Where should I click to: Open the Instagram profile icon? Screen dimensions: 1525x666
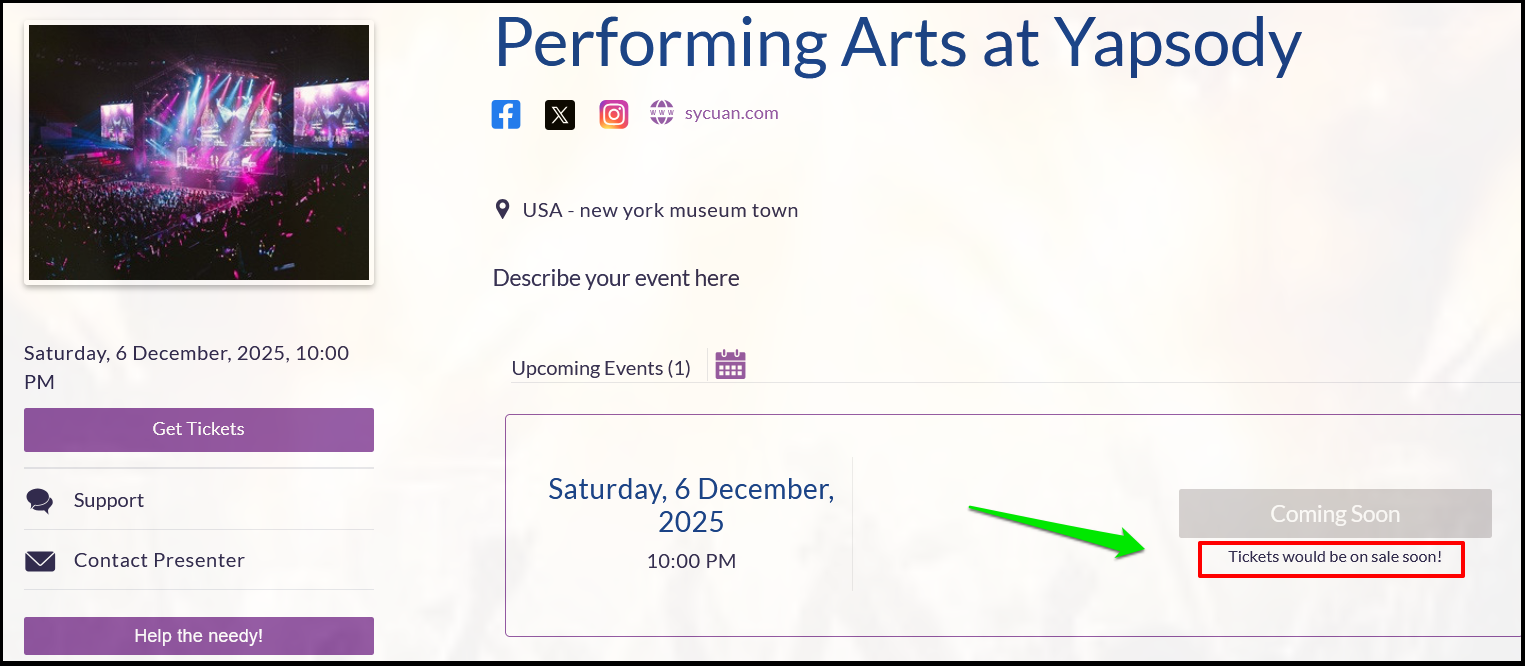click(x=614, y=115)
